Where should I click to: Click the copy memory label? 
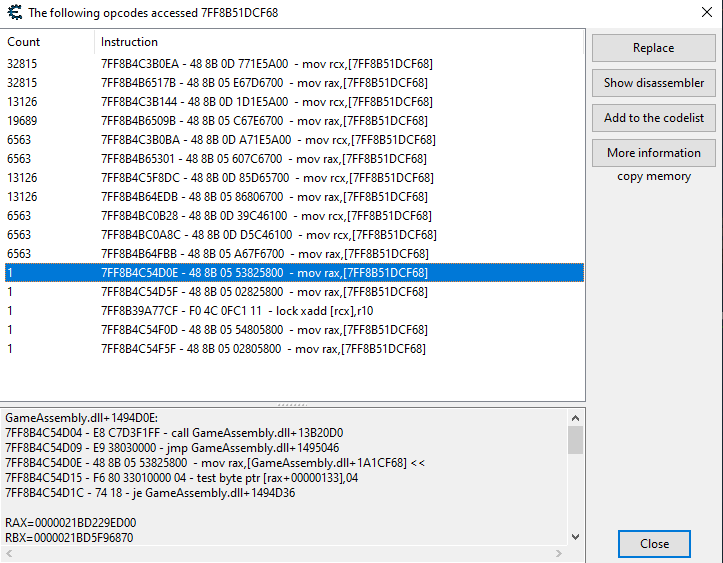click(653, 177)
